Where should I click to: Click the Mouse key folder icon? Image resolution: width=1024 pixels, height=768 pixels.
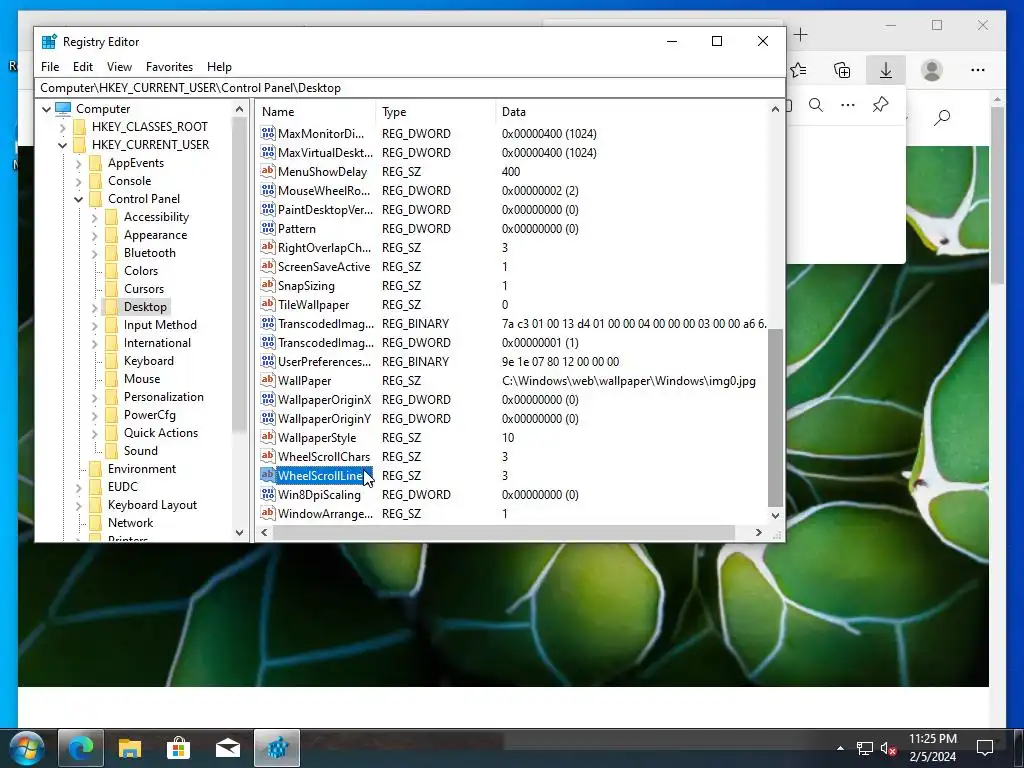pyautogui.click(x=112, y=379)
